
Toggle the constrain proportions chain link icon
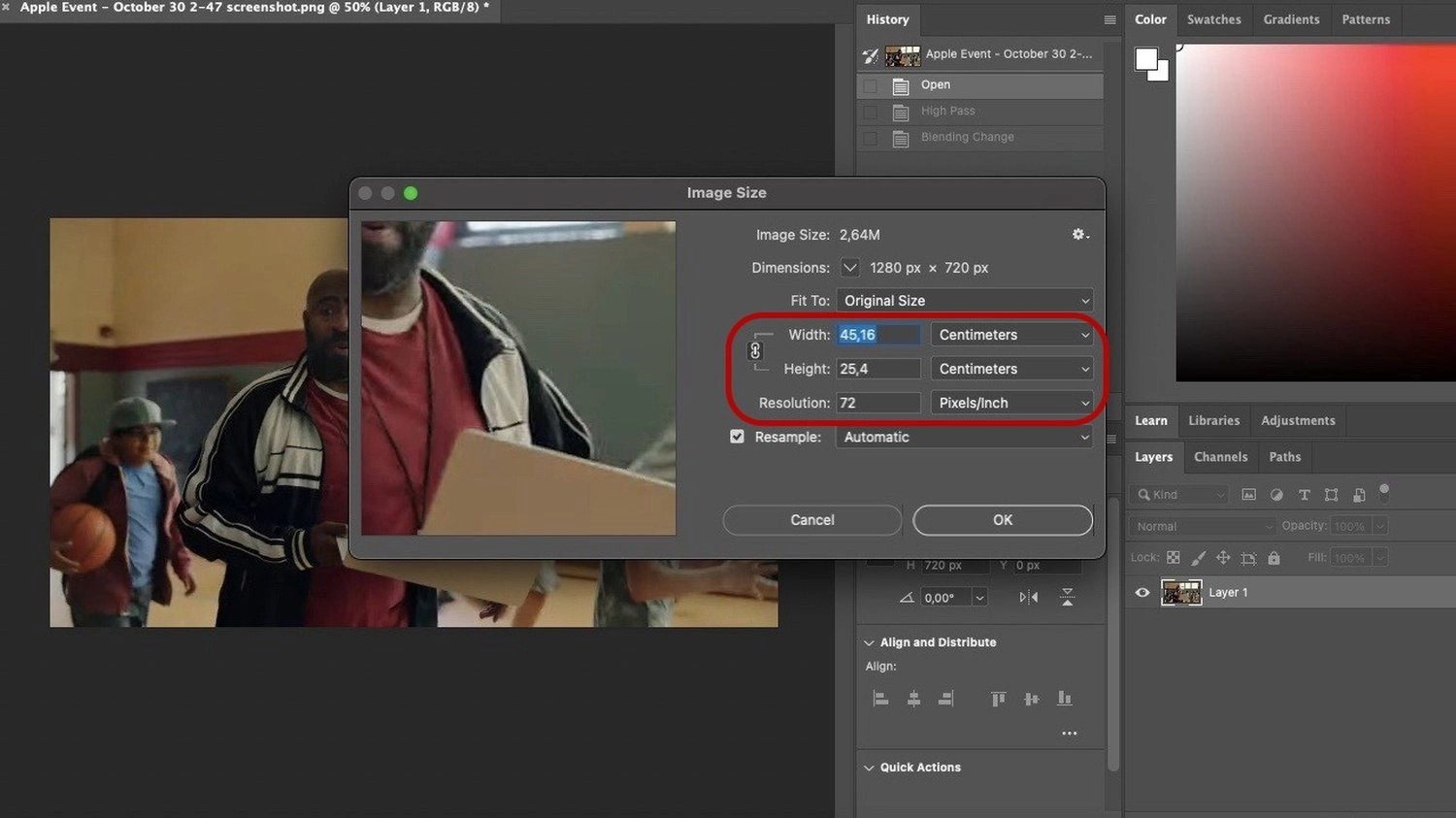[x=755, y=351]
